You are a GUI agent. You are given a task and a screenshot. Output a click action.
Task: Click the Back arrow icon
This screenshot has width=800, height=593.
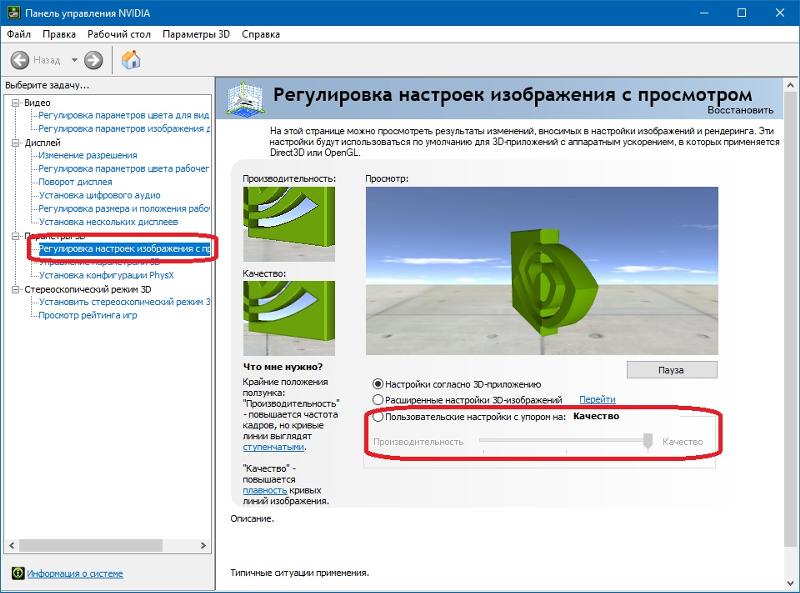click(x=20, y=60)
